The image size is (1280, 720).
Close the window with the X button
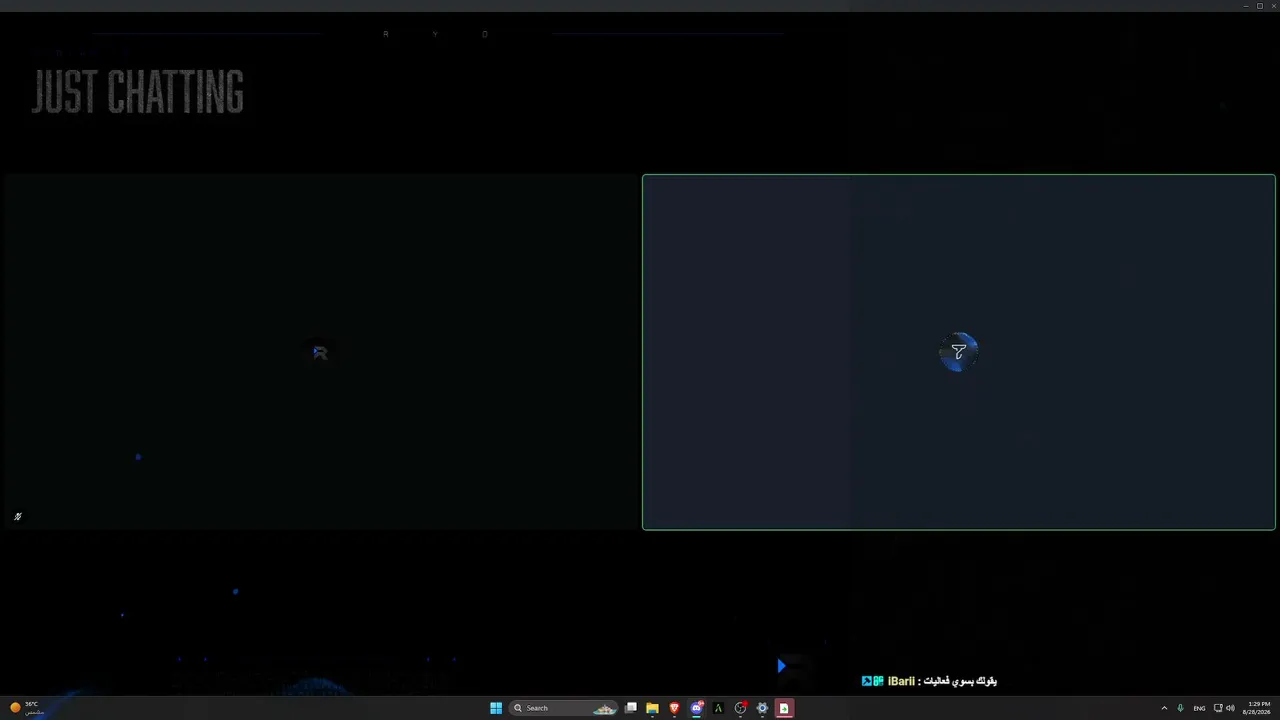point(1273,6)
